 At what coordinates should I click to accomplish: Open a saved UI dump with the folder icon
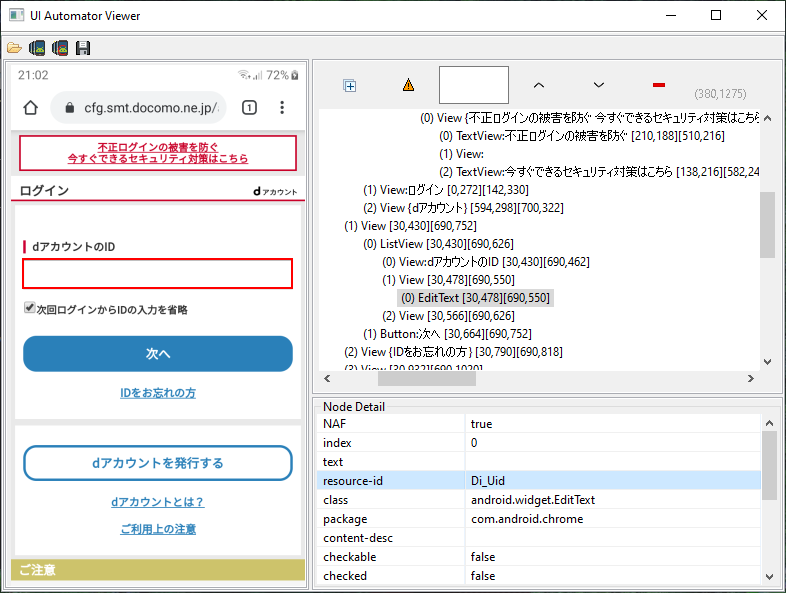pos(14,48)
